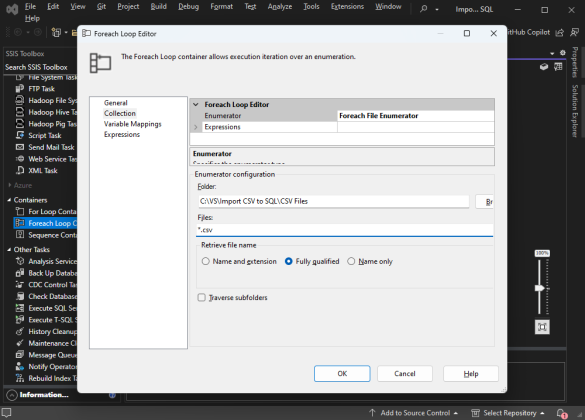Open notifications icon in status bar
The height and width of the screenshot is (420, 585).
point(561,413)
